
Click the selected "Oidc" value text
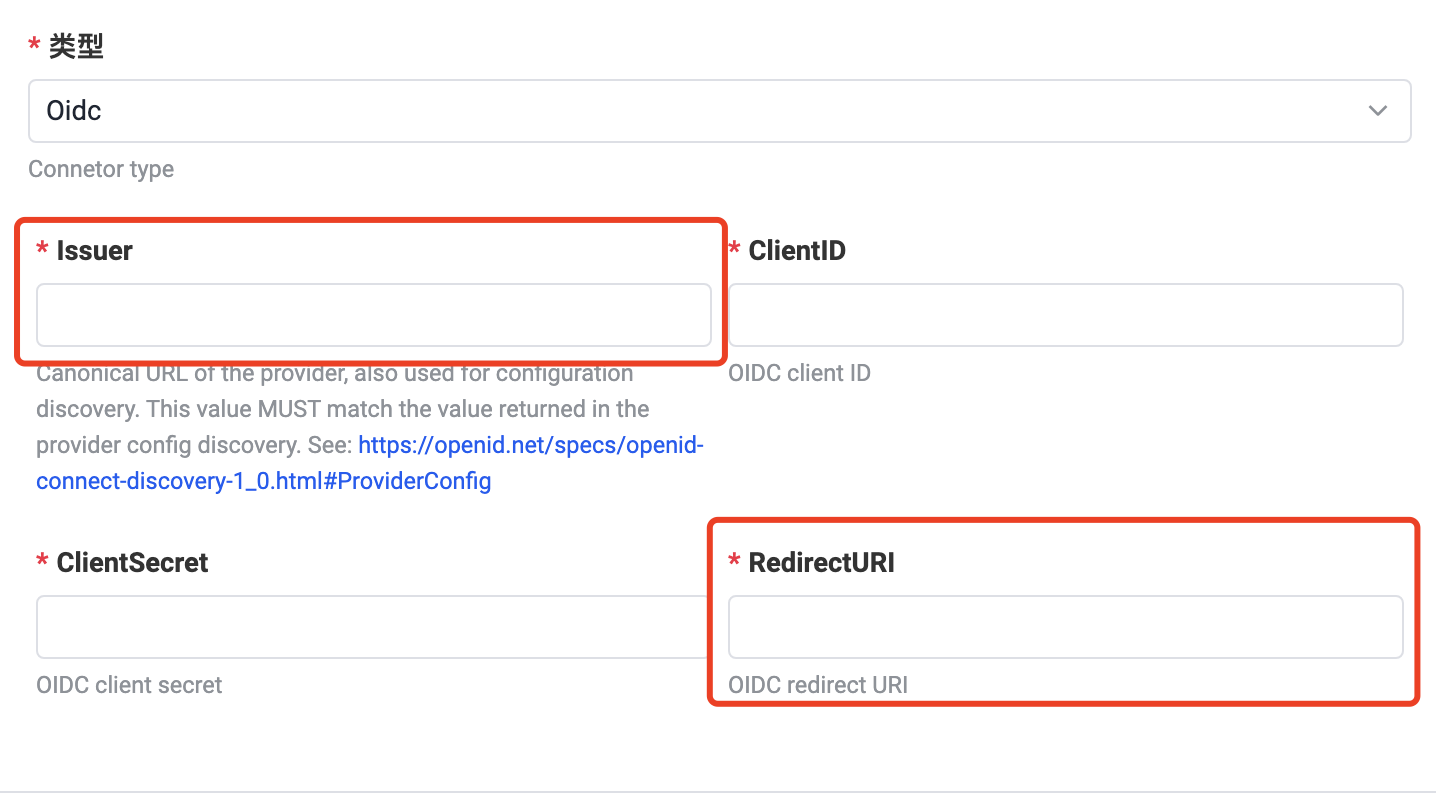pos(74,111)
